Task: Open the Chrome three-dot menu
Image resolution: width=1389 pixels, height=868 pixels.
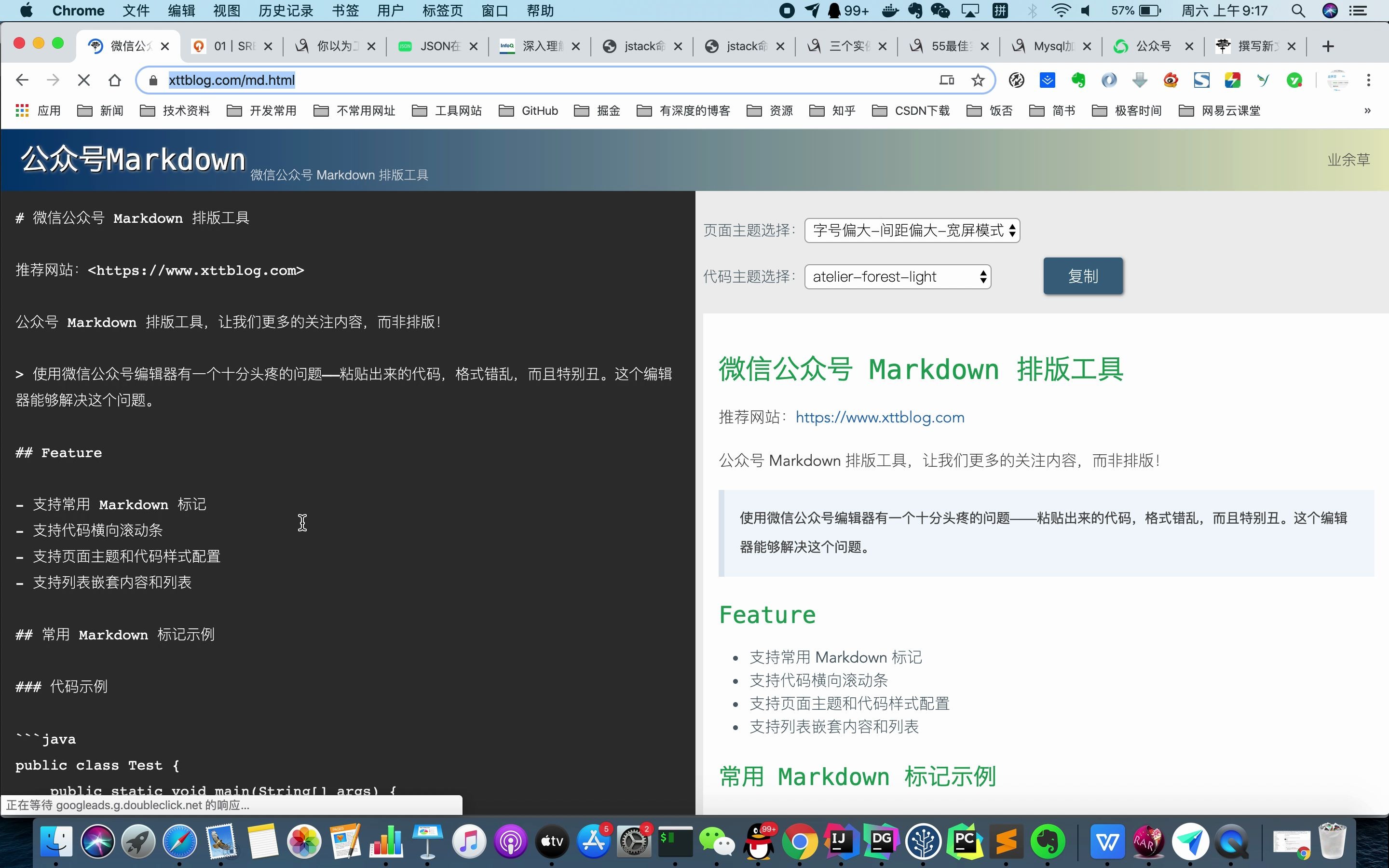Action: (1368, 81)
